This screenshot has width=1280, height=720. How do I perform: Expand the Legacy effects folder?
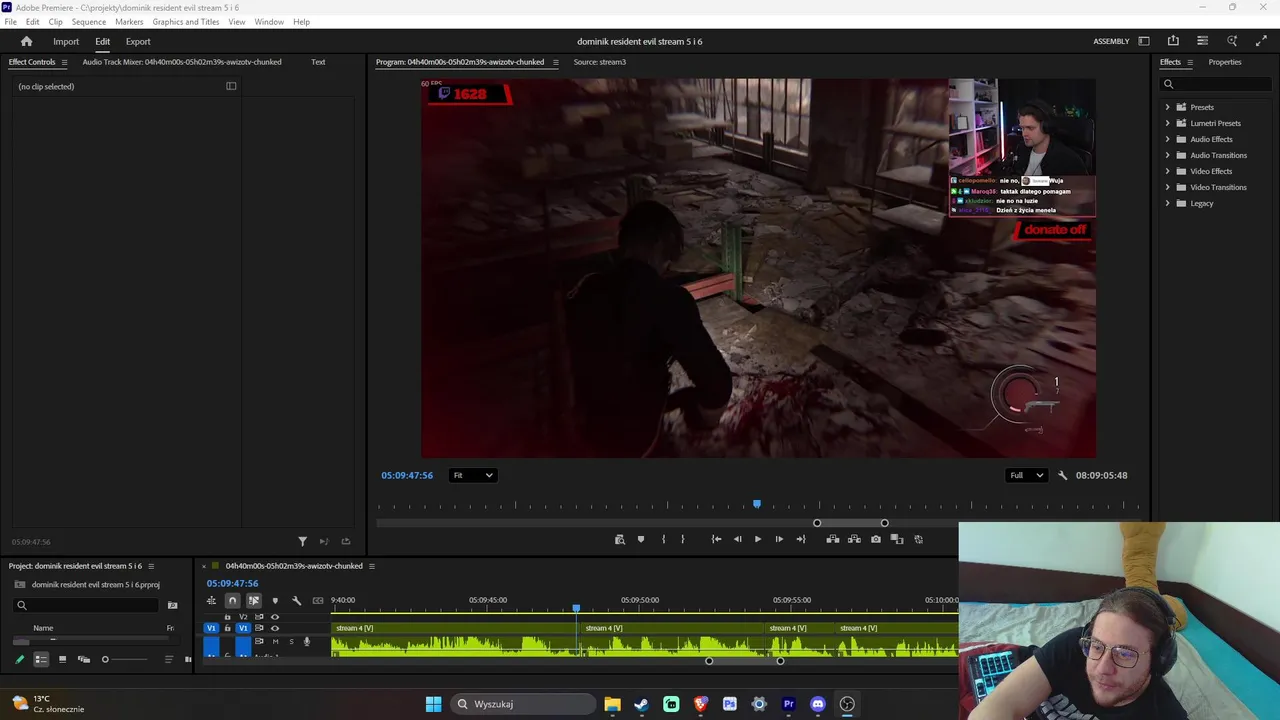point(1167,203)
